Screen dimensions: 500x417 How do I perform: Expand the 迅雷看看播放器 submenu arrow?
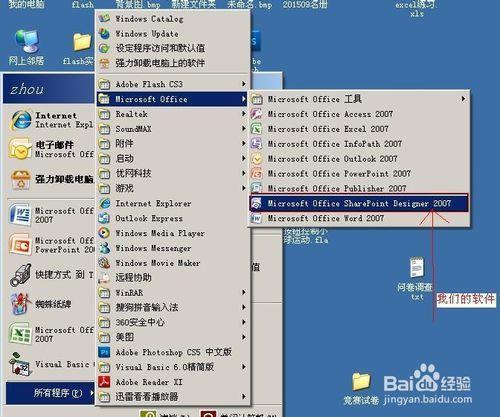pos(244,397)
